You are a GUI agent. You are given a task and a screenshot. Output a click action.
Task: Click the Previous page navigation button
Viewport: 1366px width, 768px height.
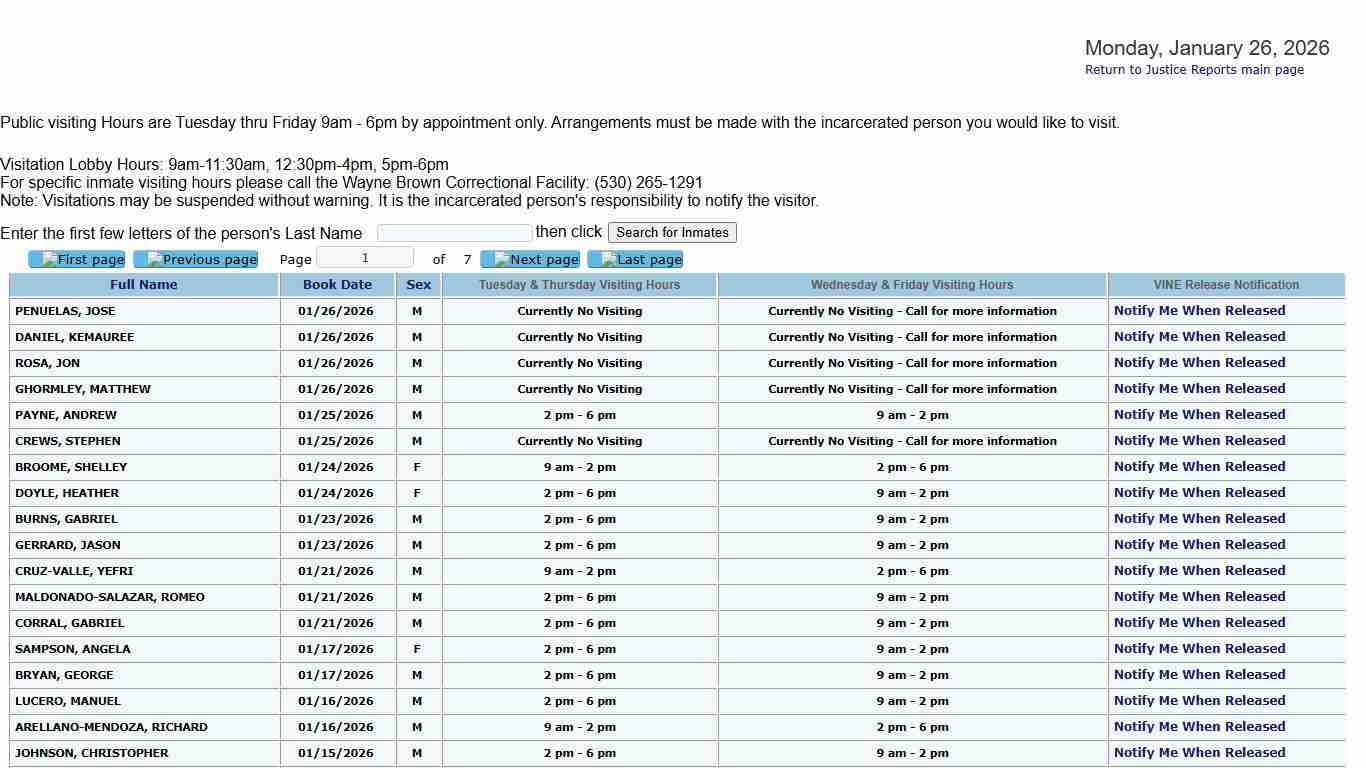tap(196, 259)
